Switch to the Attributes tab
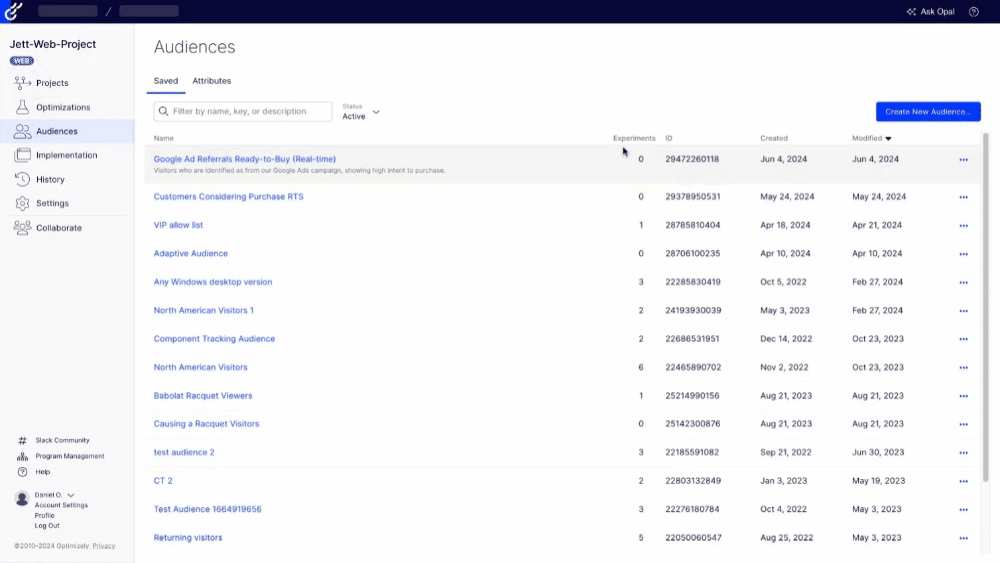1000x563 pixels. tap(211, 81)
